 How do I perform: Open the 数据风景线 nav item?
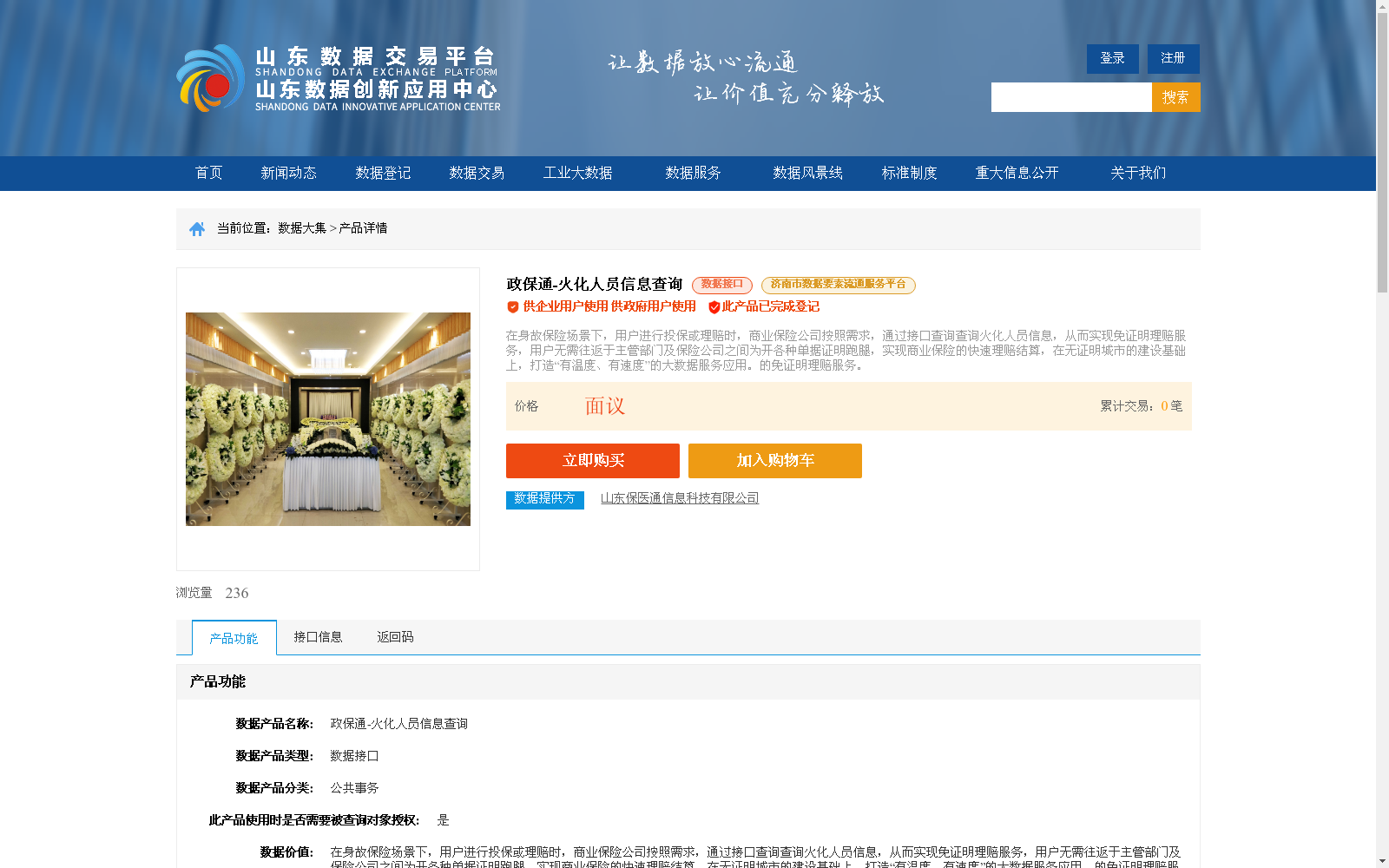click(x=808, y=173)
